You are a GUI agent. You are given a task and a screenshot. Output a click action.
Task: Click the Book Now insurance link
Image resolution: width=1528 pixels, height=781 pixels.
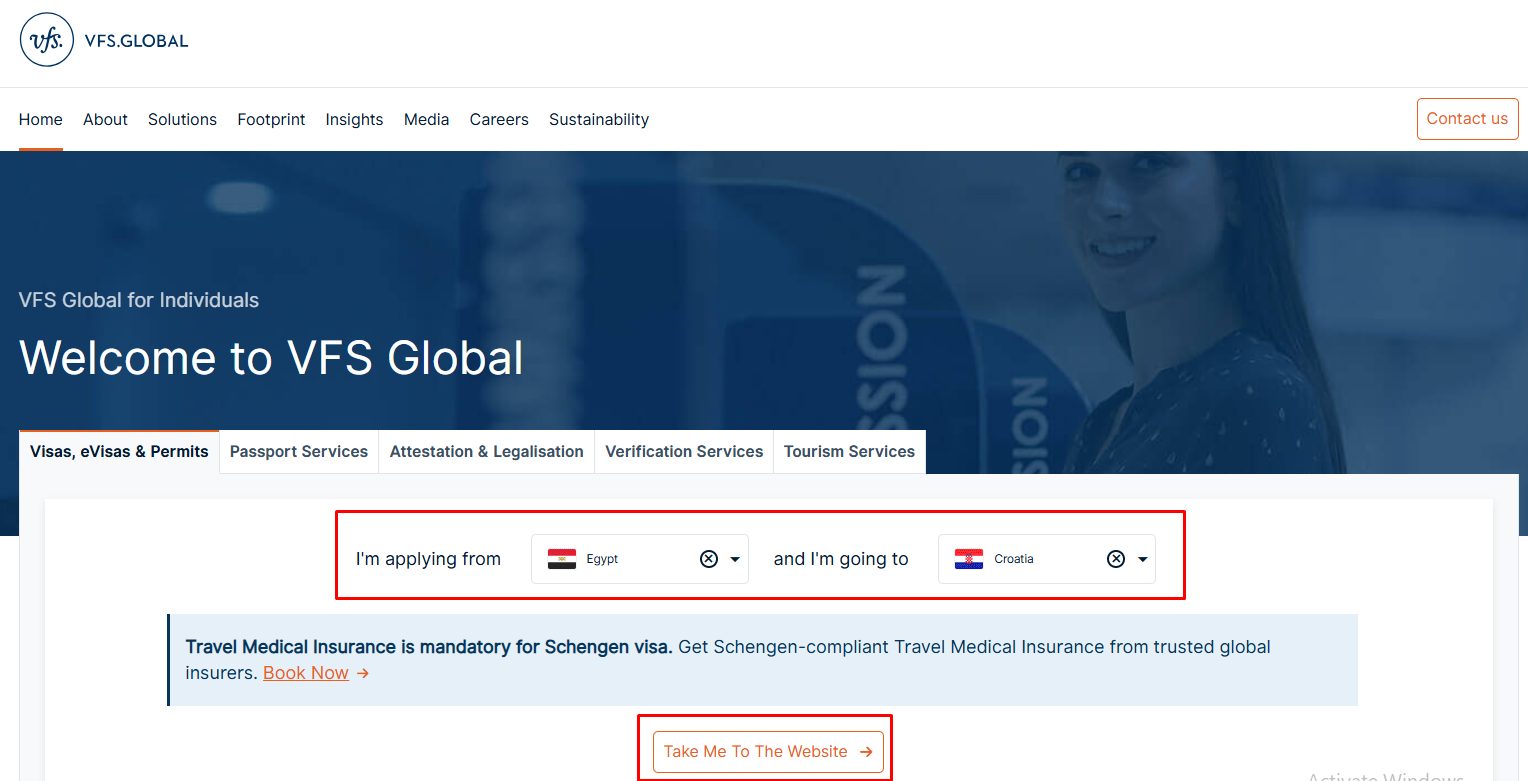click(x=306, y=673)
